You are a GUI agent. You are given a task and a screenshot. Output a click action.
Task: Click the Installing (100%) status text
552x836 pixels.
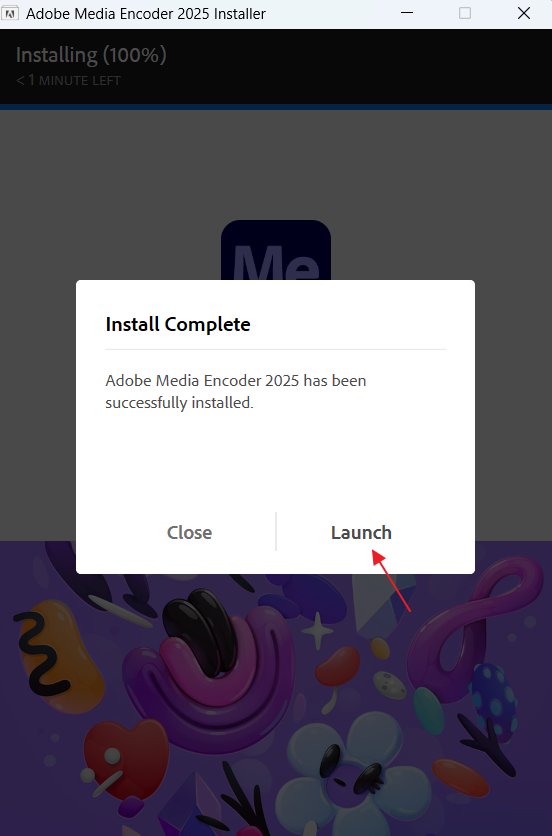(91, 55)
